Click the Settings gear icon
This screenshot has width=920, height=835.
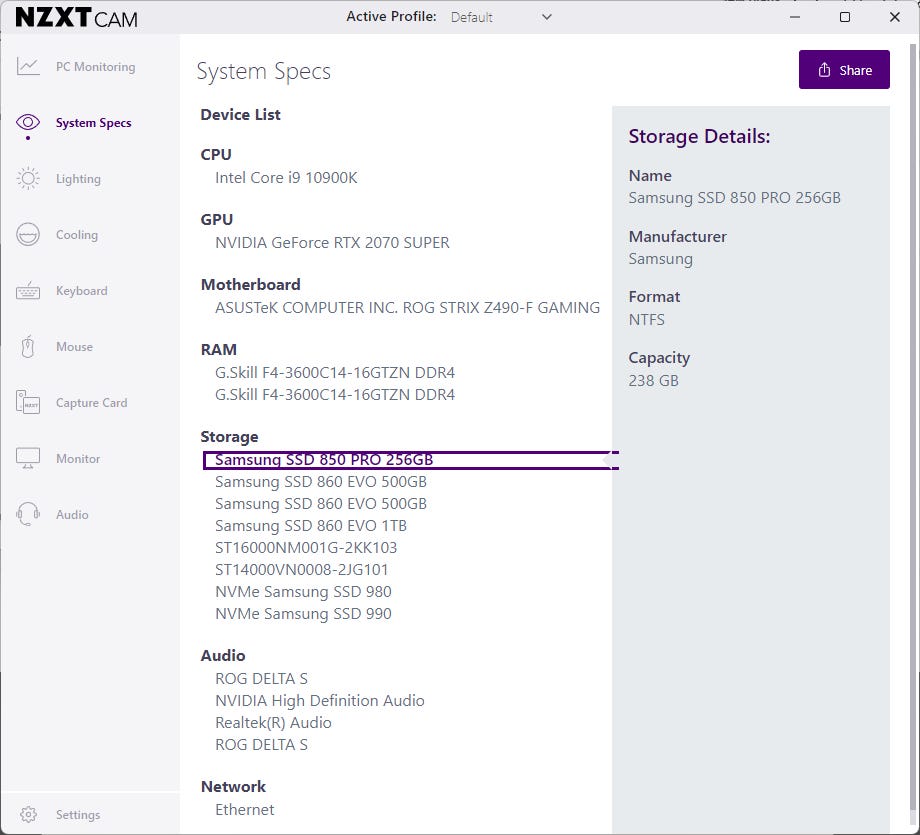pyautogui.click(x=28, y=814)
